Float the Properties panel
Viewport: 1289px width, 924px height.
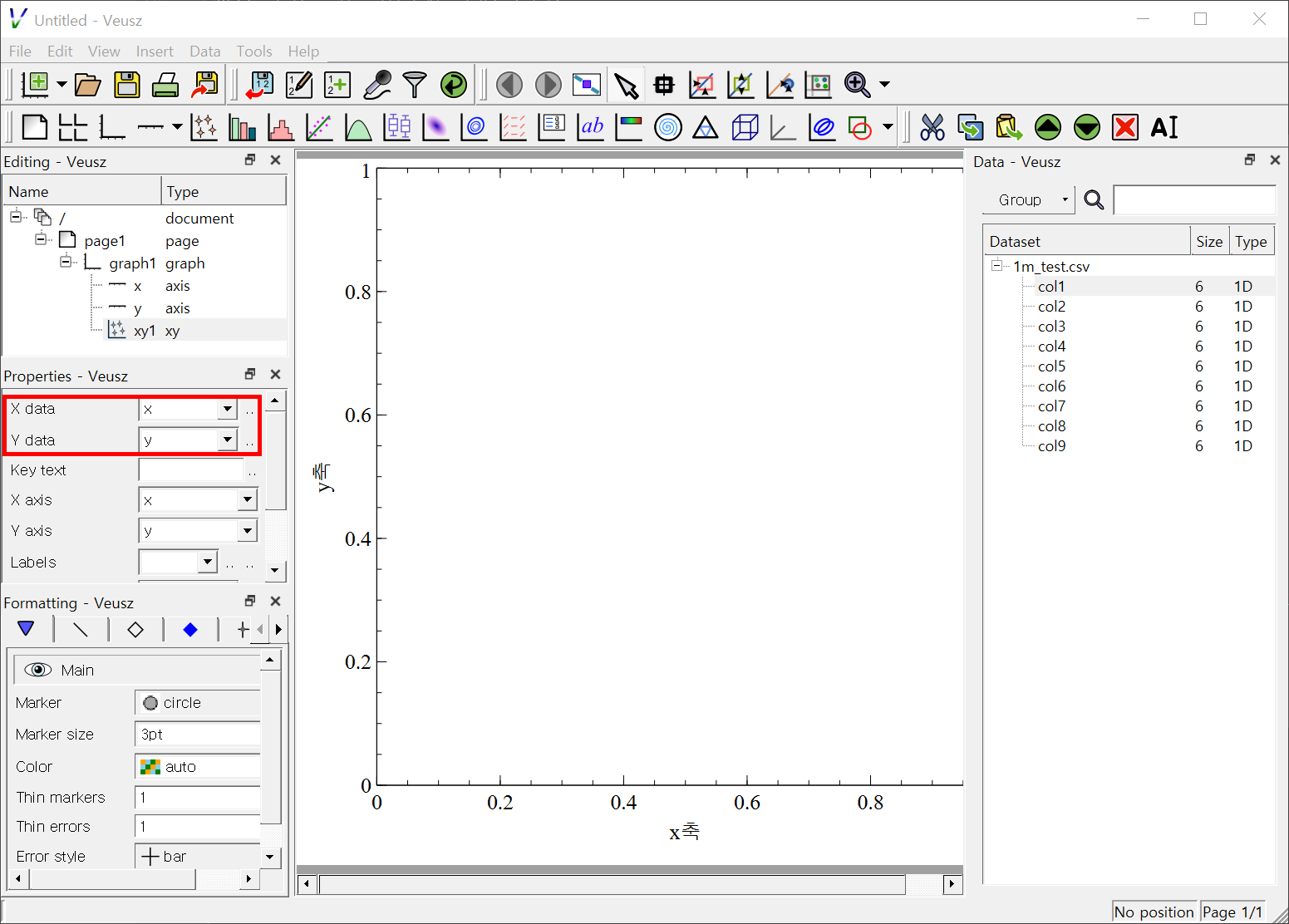click(250, 375)
